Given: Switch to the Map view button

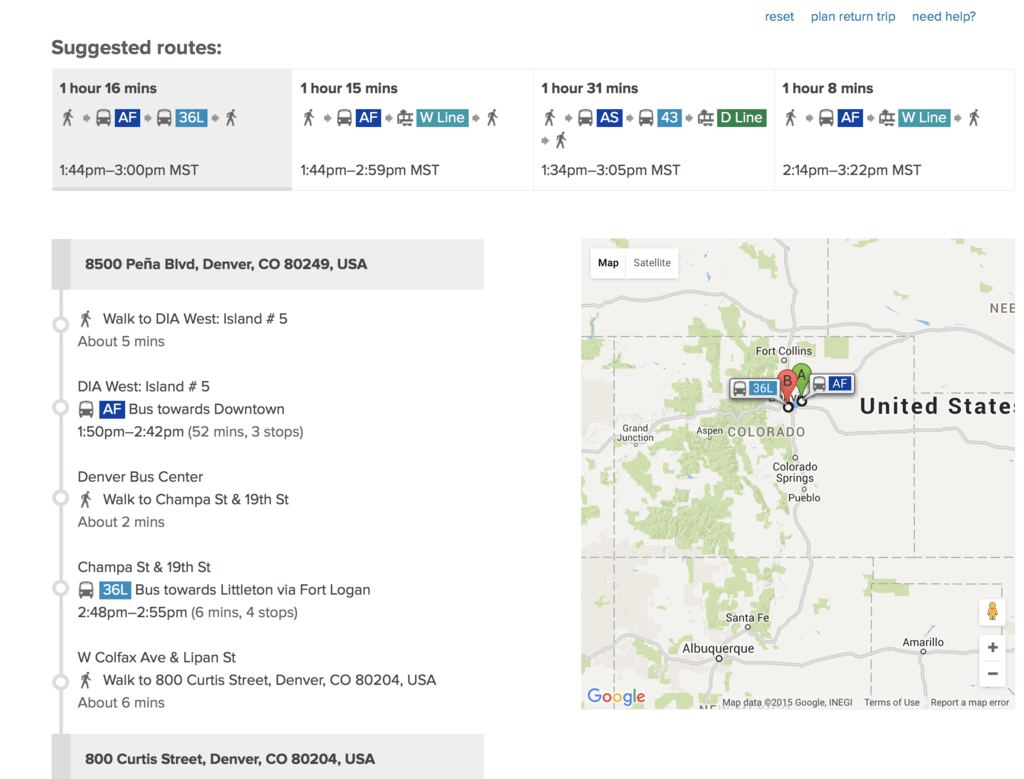Looking at the screenshot, I should (608, 263).
